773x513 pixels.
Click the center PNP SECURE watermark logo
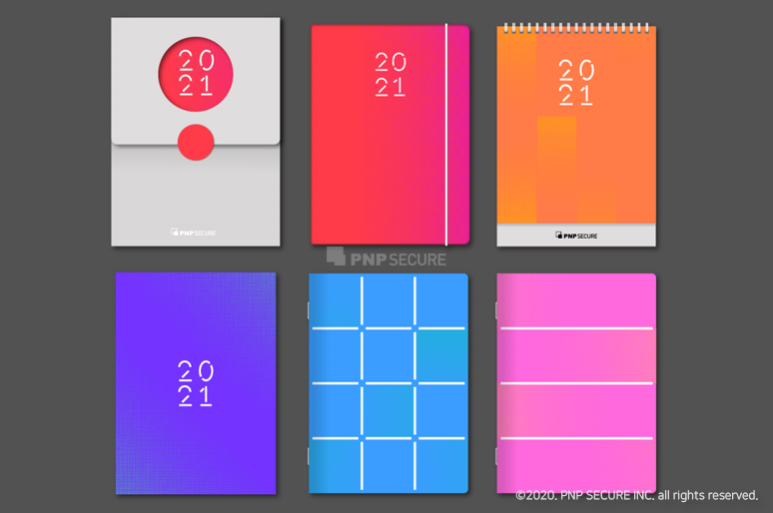(x=385, y=257)
